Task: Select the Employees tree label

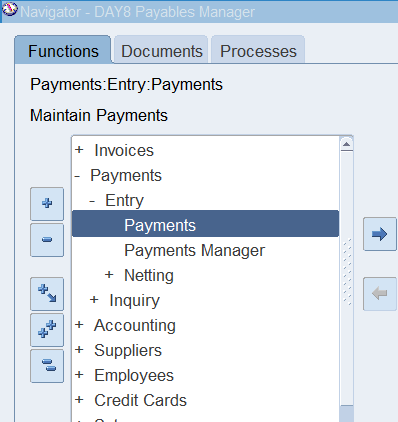Action: coord(134,376)
